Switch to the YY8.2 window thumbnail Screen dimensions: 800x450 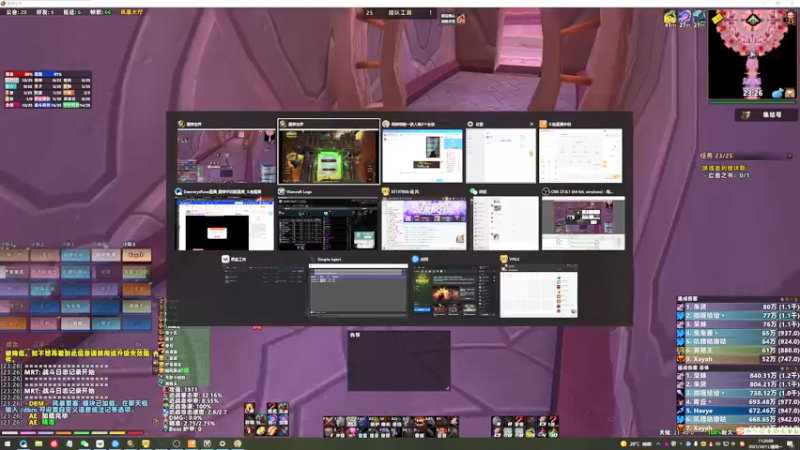click(539, 291)
